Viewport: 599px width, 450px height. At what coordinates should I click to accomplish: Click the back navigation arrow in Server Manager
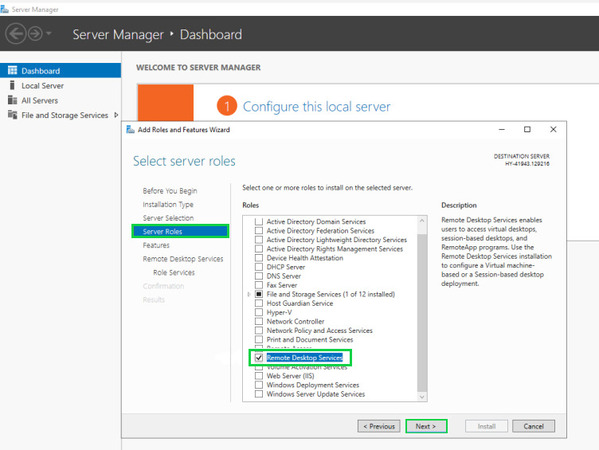click(x=16, y=34)
